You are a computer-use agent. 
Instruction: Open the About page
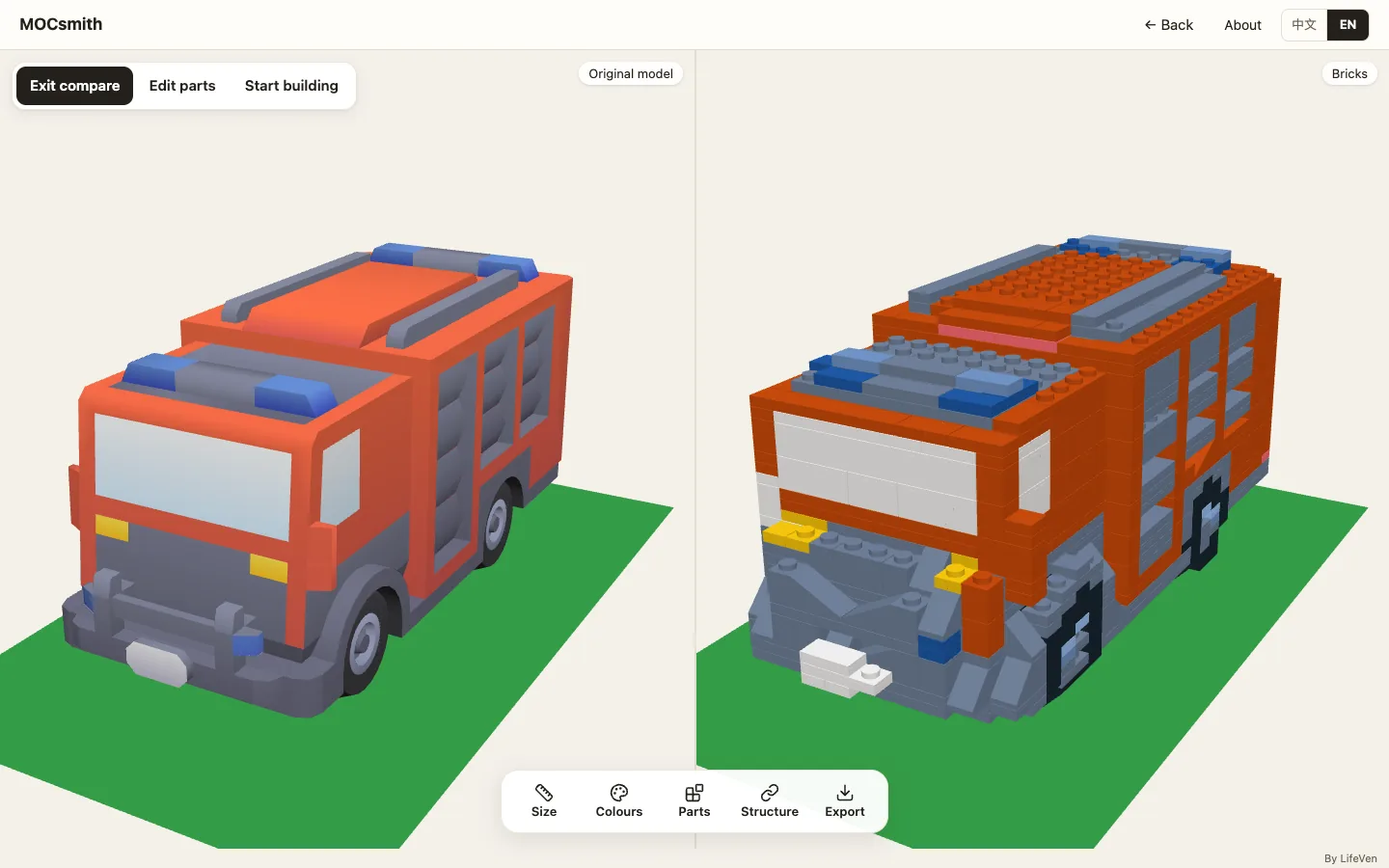click(x=1242, y=25)
